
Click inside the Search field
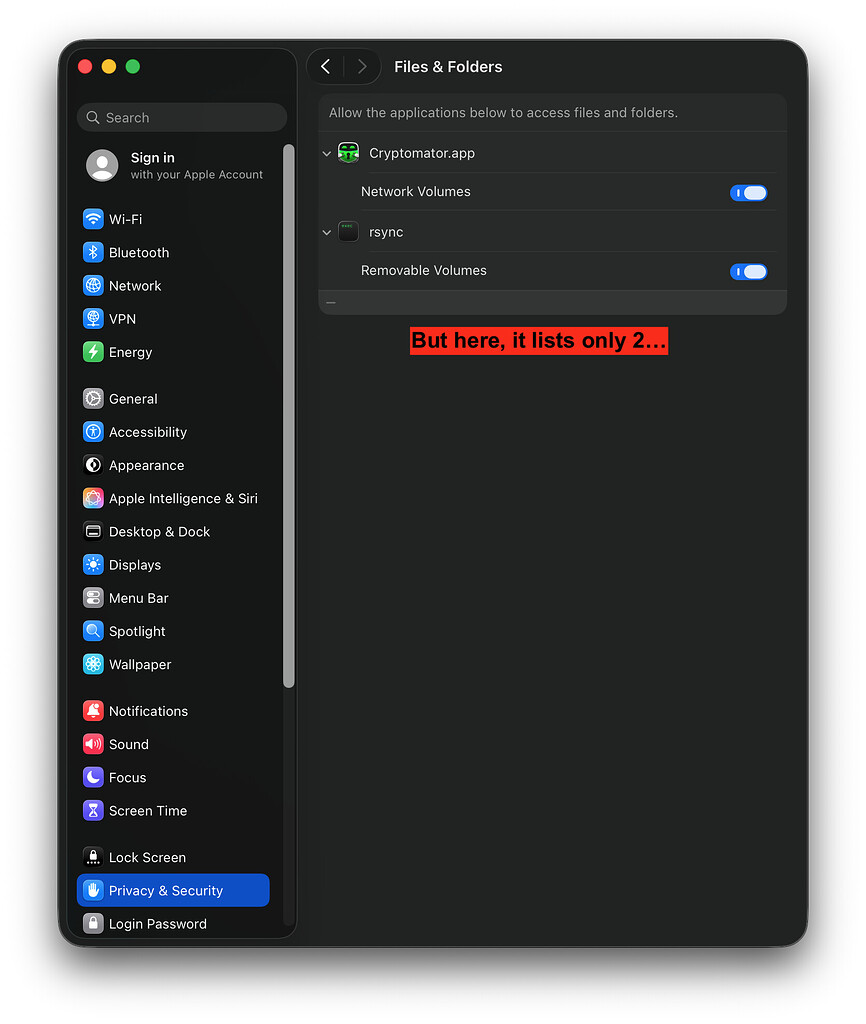[x=182, y=118]
